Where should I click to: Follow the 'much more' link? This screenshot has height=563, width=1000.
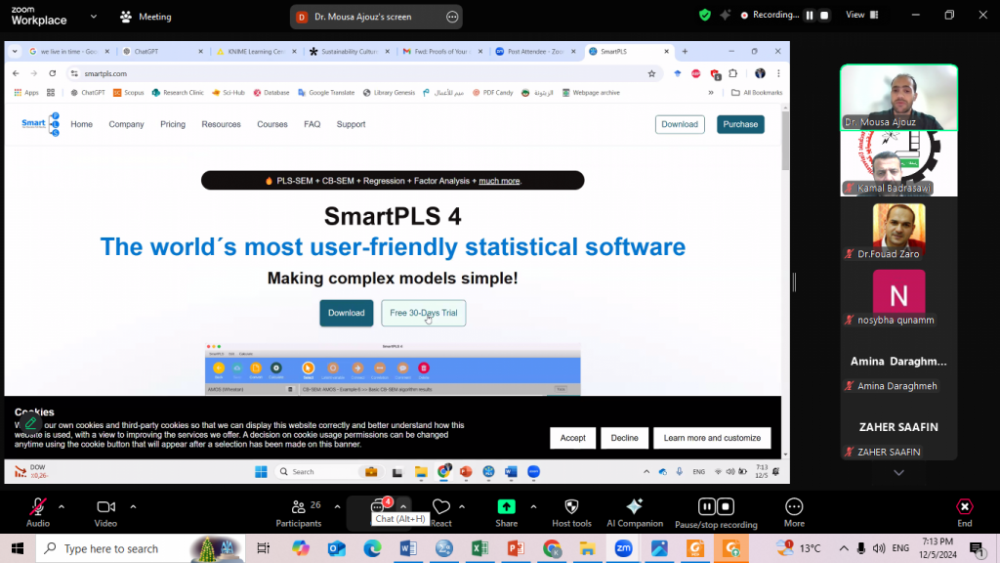499,181
